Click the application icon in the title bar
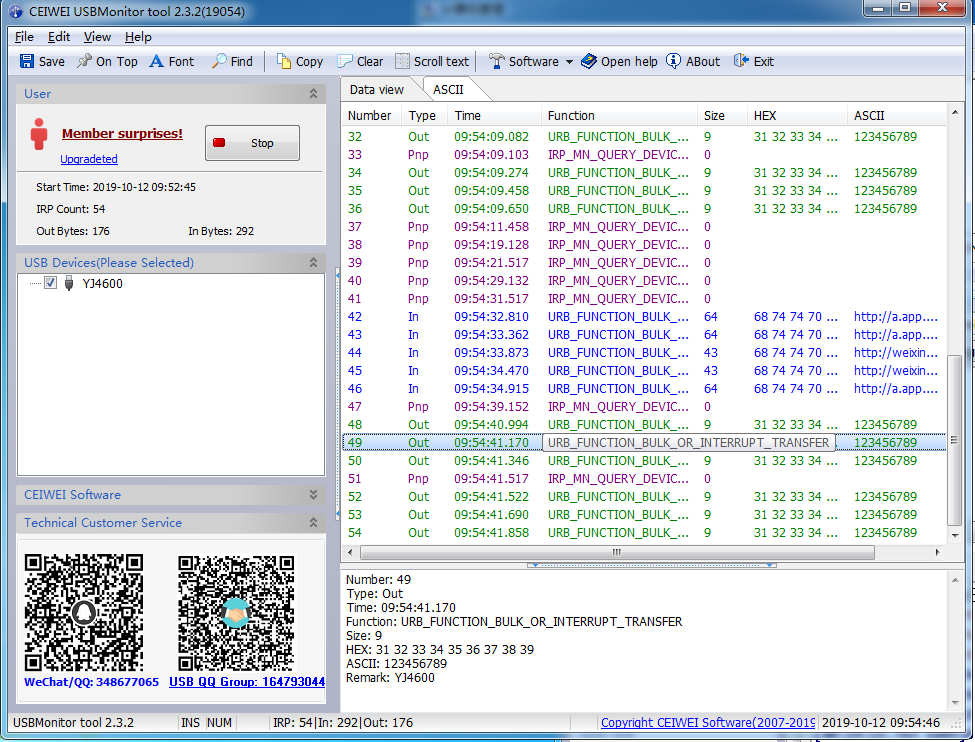This screenshot has width=975, height=742. (x=16, y=11)
